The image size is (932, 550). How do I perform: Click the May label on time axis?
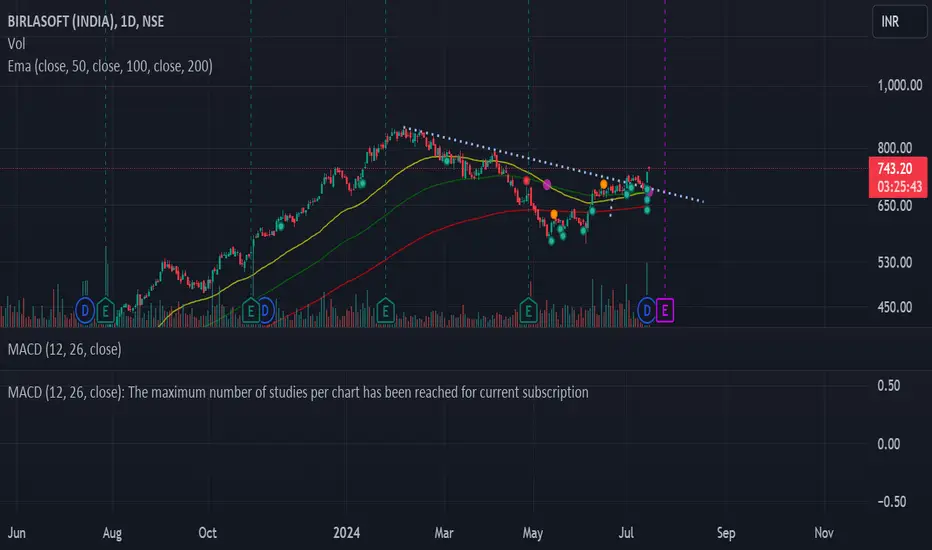533,533
